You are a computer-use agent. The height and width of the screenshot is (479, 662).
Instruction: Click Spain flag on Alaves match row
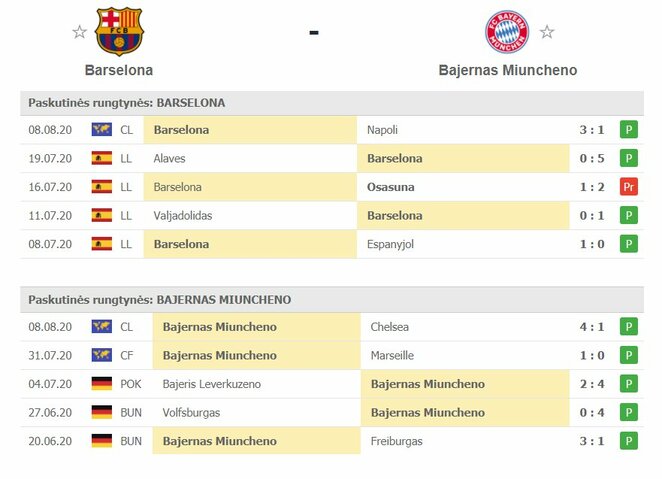[x=101, y=158]
